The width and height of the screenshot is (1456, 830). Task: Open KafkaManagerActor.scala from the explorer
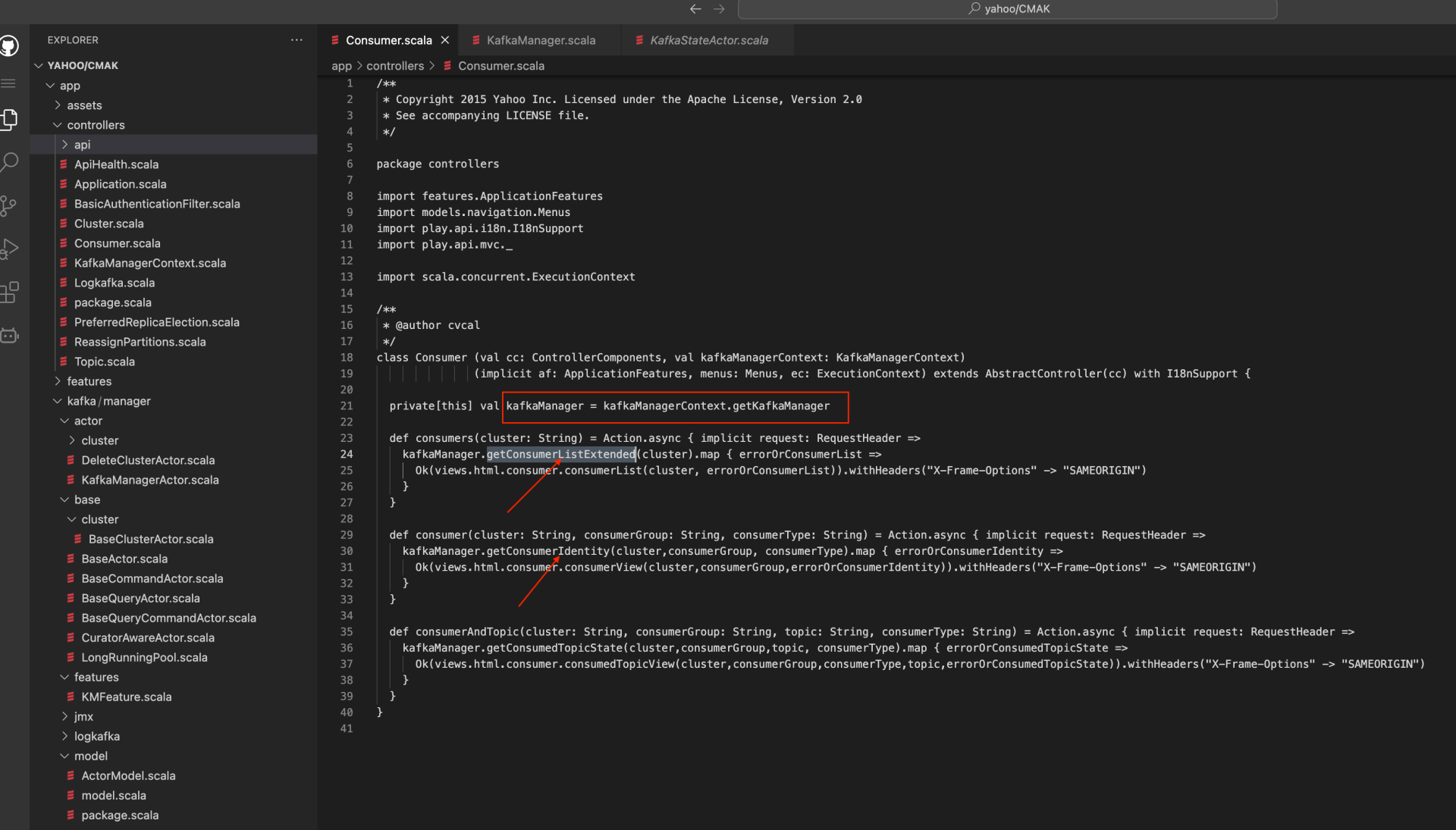[149, 480]
